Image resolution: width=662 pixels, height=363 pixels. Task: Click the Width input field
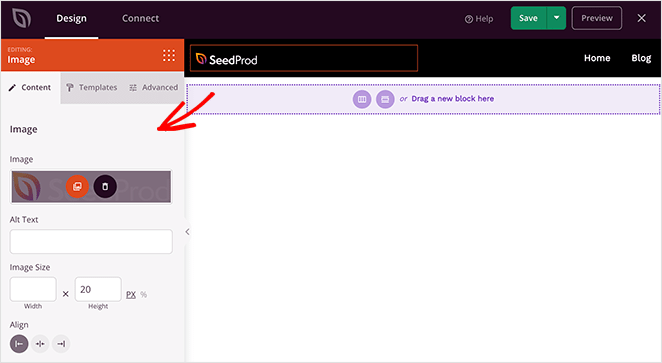coord(33,289)
